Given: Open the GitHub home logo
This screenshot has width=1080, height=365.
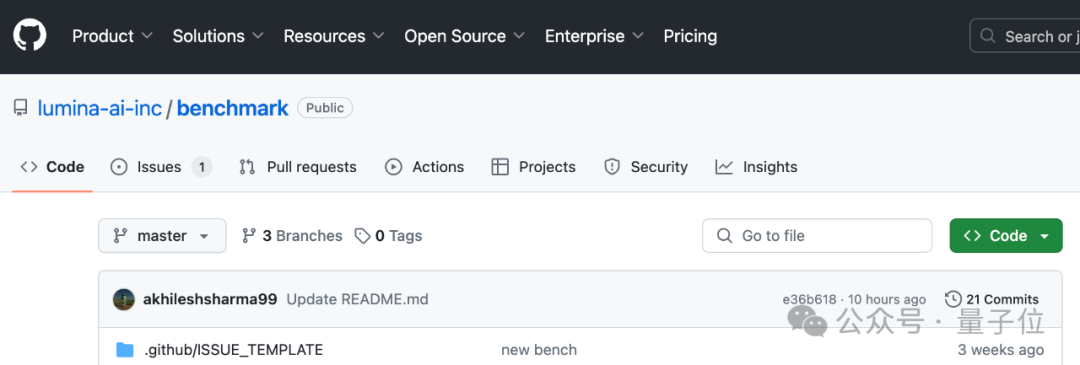Looking at the screenshot, I should point(30,35).
